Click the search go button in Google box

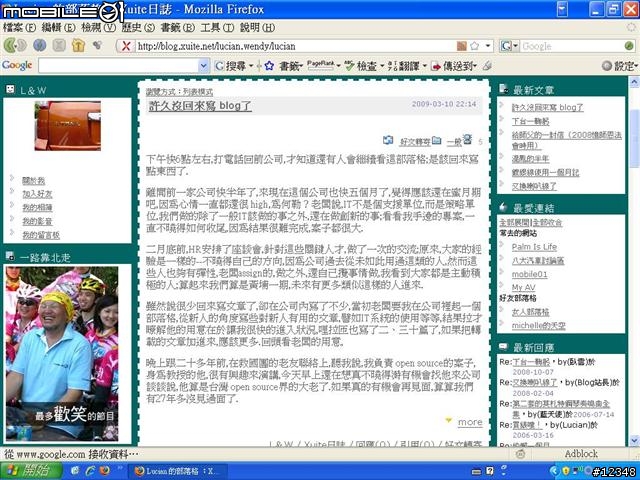[x=629, y=46]
